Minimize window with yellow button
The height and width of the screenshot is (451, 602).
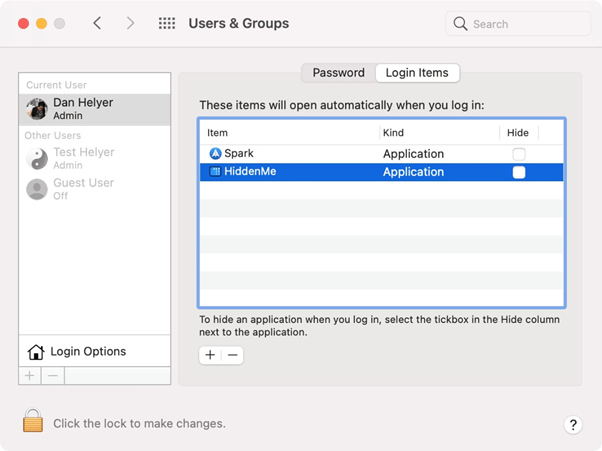pos(41,23)
